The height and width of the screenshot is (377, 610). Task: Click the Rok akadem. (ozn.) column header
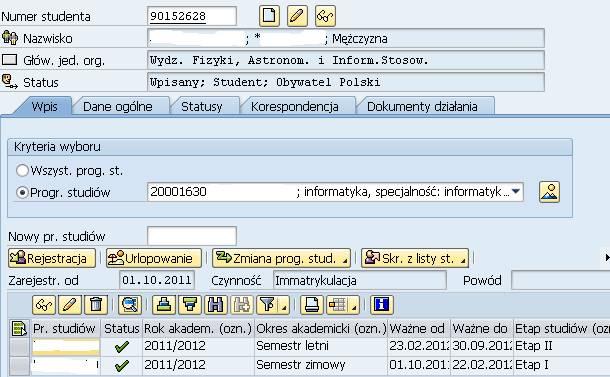coord(198,328)
